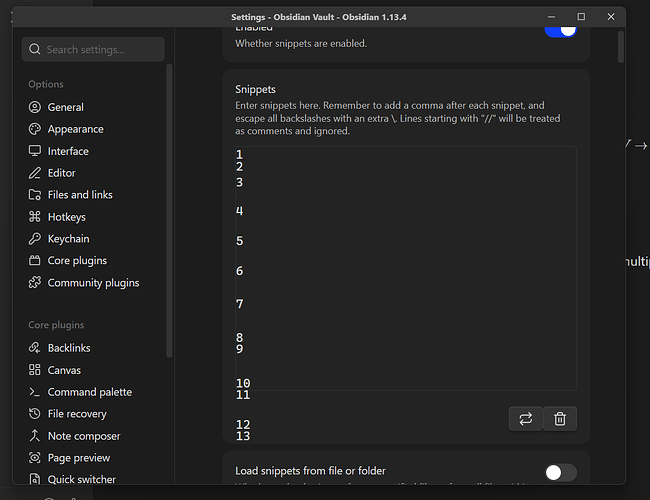Minimize the Settings window
The width and height of the screenshot is (650, 500).
(551, 17)
